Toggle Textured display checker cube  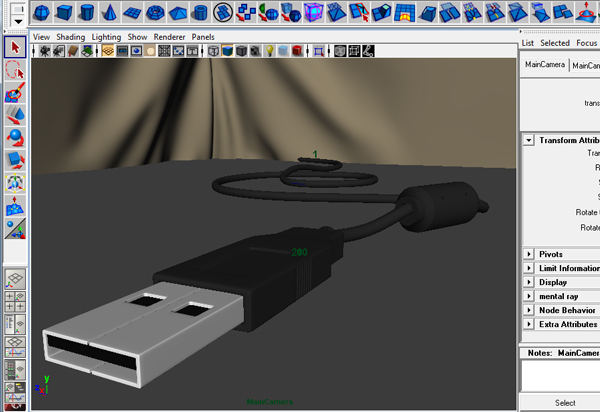point(255,51)
